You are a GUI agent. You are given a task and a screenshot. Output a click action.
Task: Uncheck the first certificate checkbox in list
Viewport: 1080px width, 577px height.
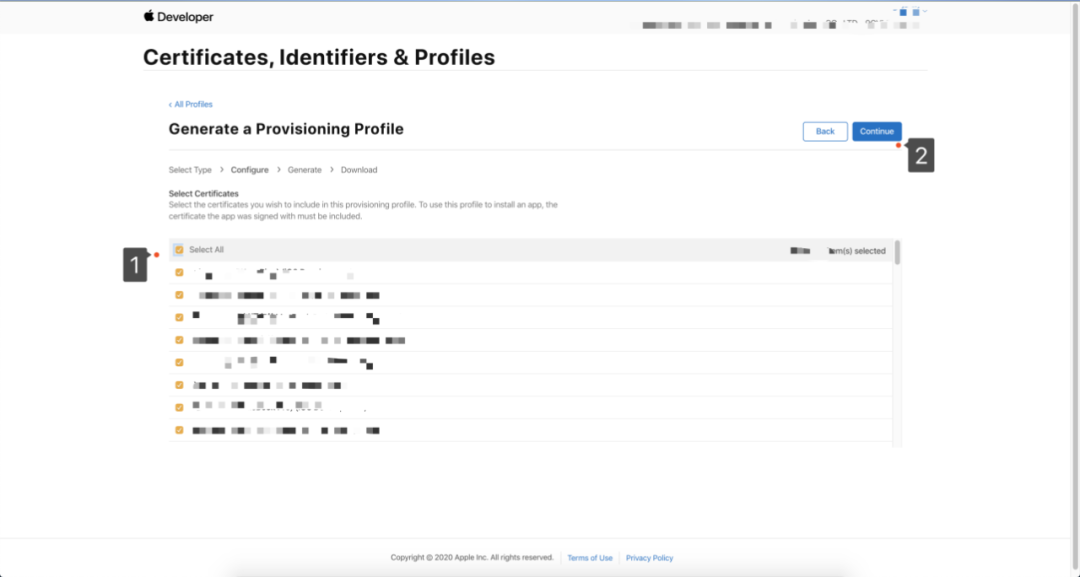(179, 272)
